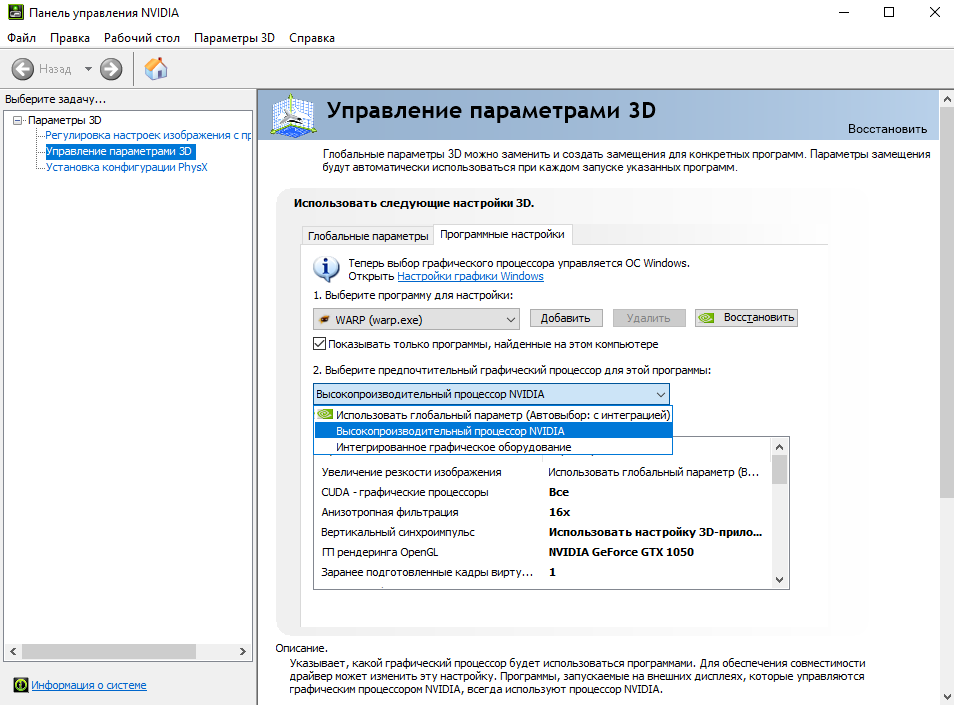Click settings list scroll down arrow
The image size is (954, 705).
pos(779,580)
